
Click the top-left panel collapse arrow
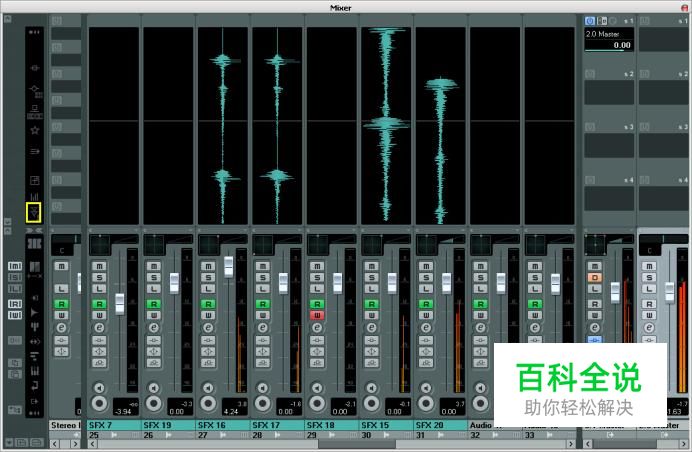(x=8, y=19)
